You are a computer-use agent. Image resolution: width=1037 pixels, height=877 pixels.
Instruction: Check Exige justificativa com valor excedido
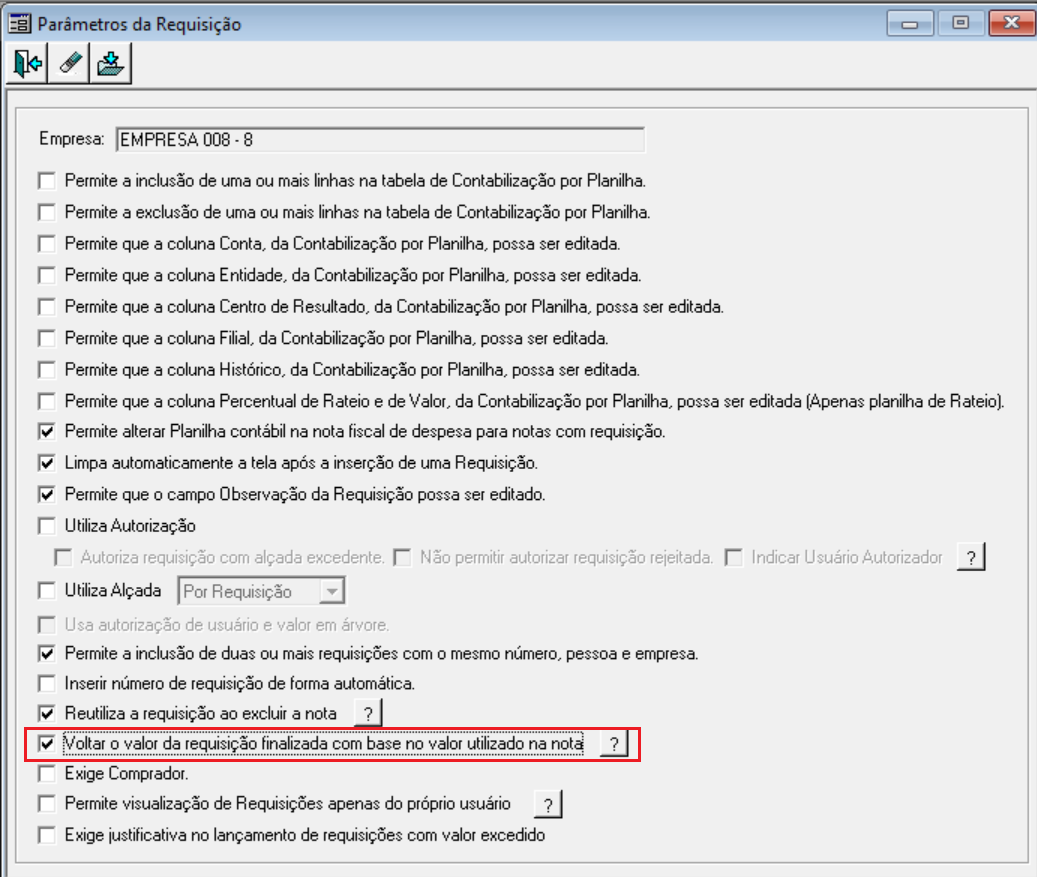[47, 835]
